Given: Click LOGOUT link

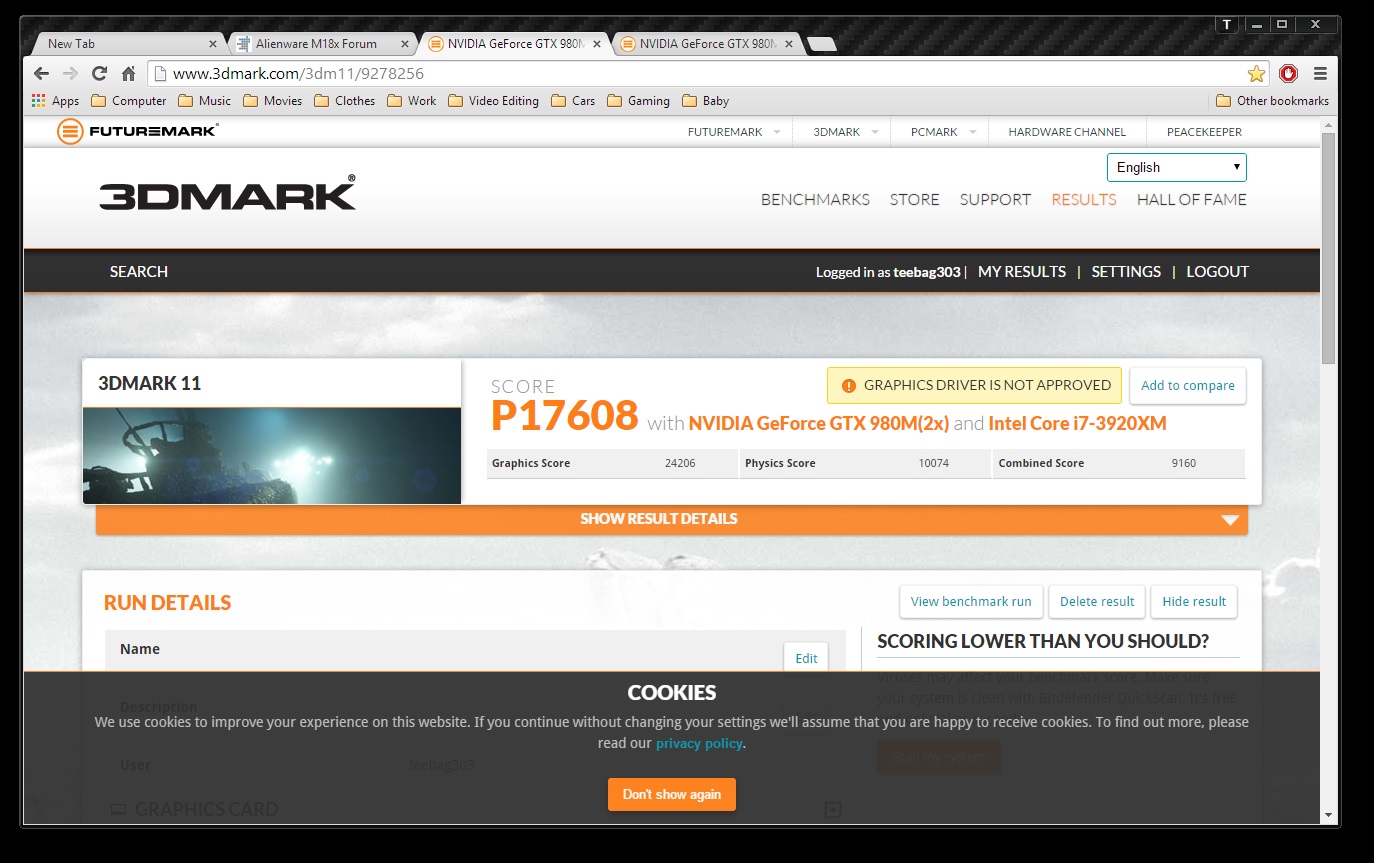Looking at the screenshot, I should 1217,271.
